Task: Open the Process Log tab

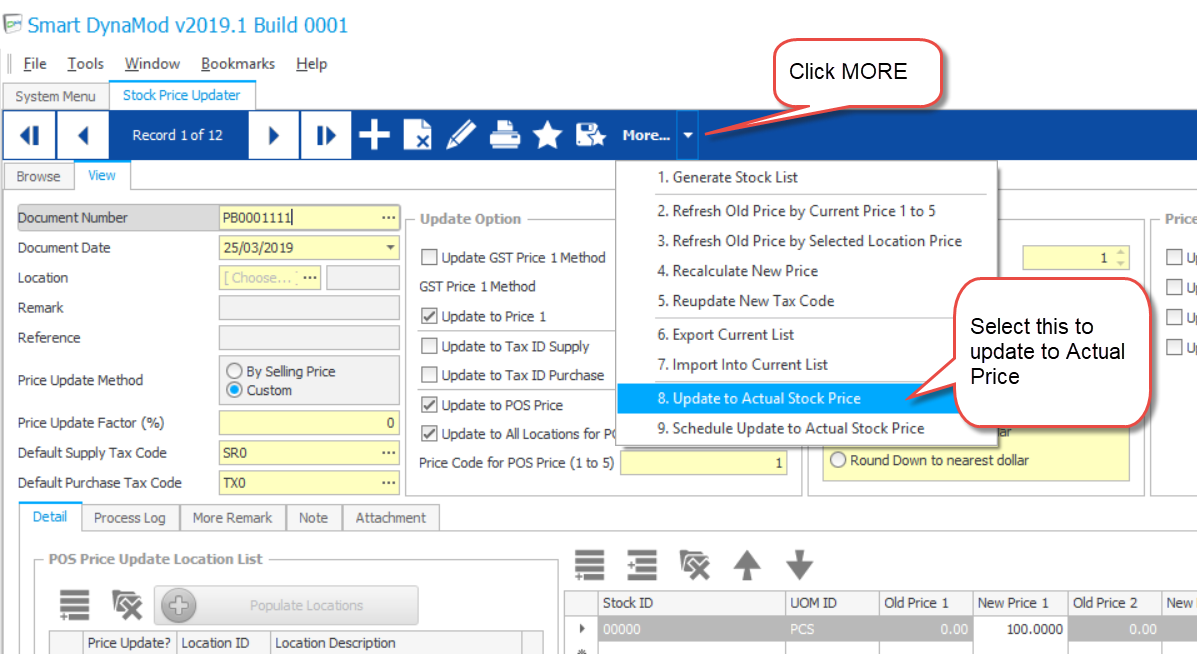Action: tap(129, 517)
